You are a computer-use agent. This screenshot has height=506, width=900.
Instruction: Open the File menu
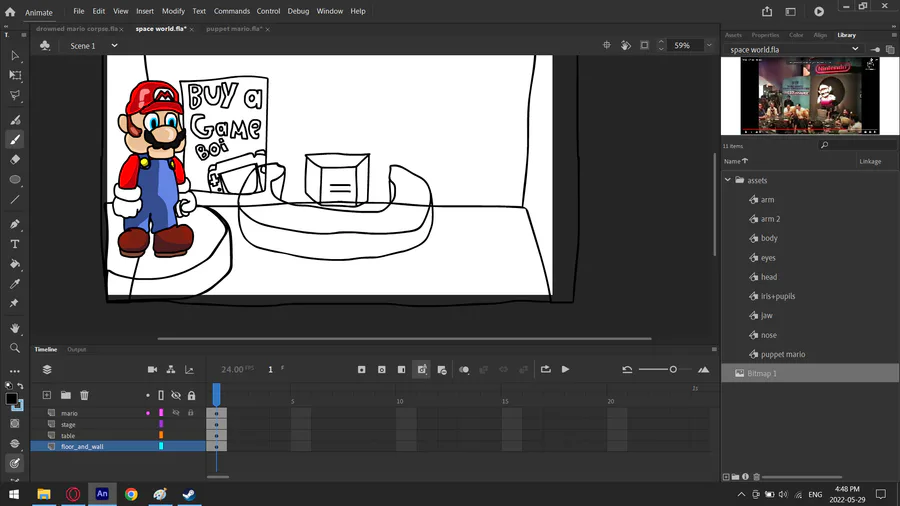79,11
